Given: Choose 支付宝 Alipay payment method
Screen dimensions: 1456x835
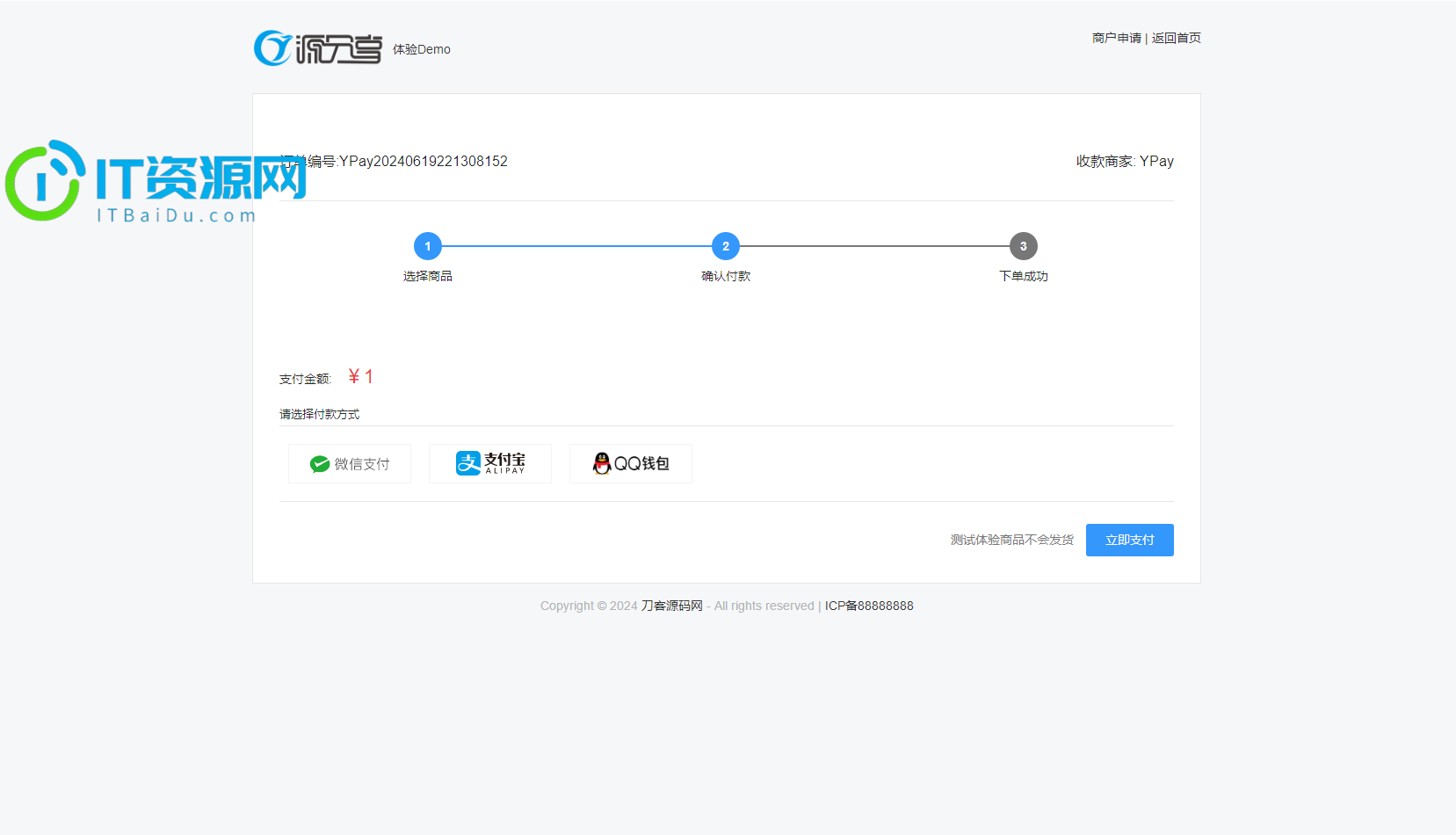Looking at the screenshot, I should click(490, 463).
